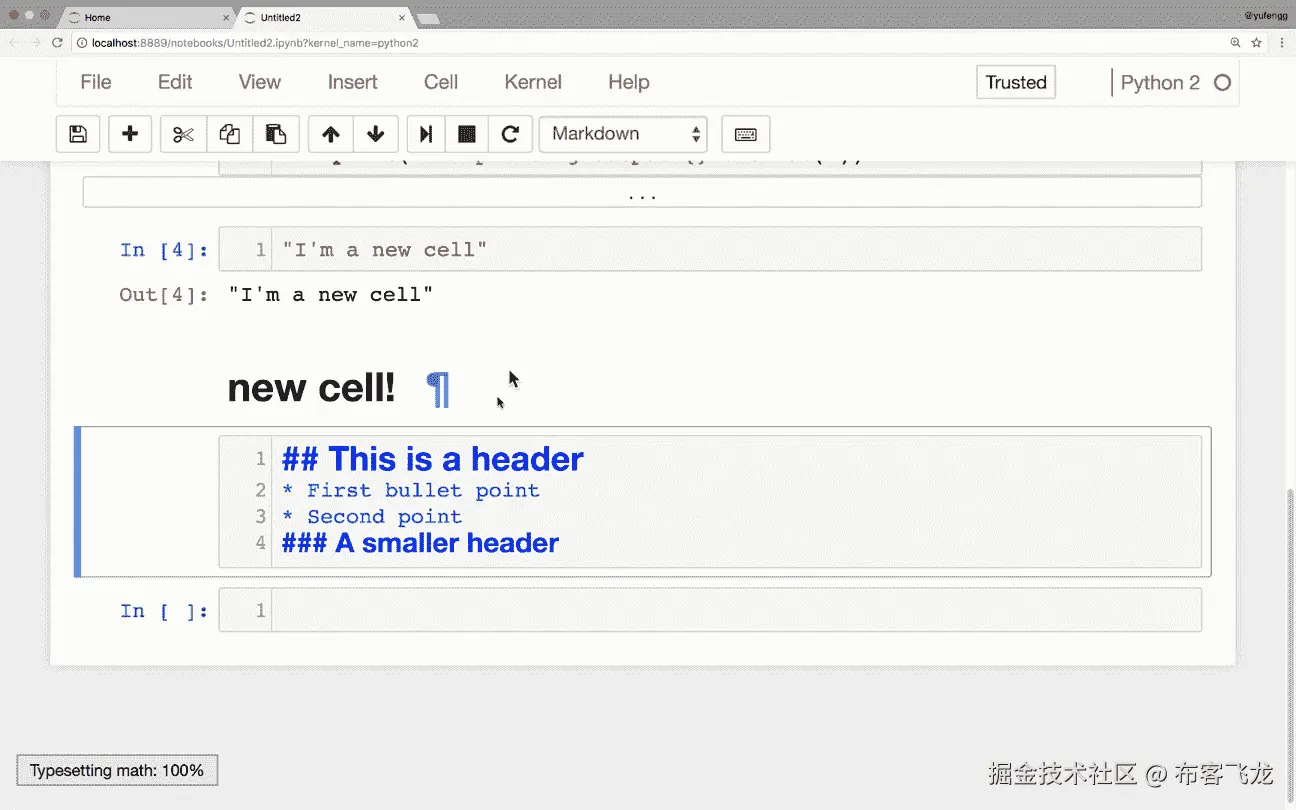Open the cell type Markdown dropdown
Viewport: 1296px width, 810px height.
pyautogui.click(x=623, y=134)
